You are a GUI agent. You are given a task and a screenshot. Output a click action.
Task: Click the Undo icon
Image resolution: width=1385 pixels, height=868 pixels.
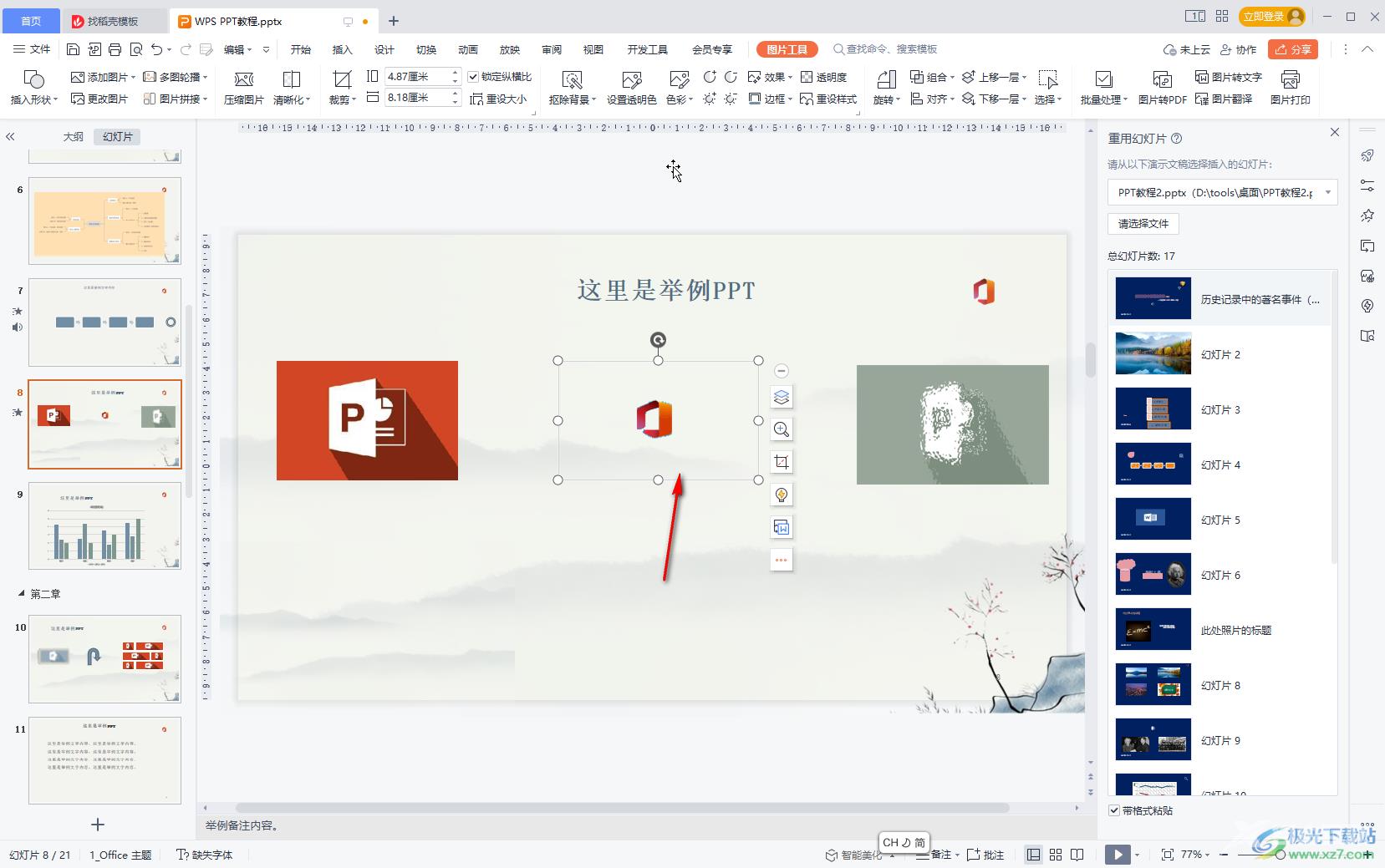click(x=156, y=49)
